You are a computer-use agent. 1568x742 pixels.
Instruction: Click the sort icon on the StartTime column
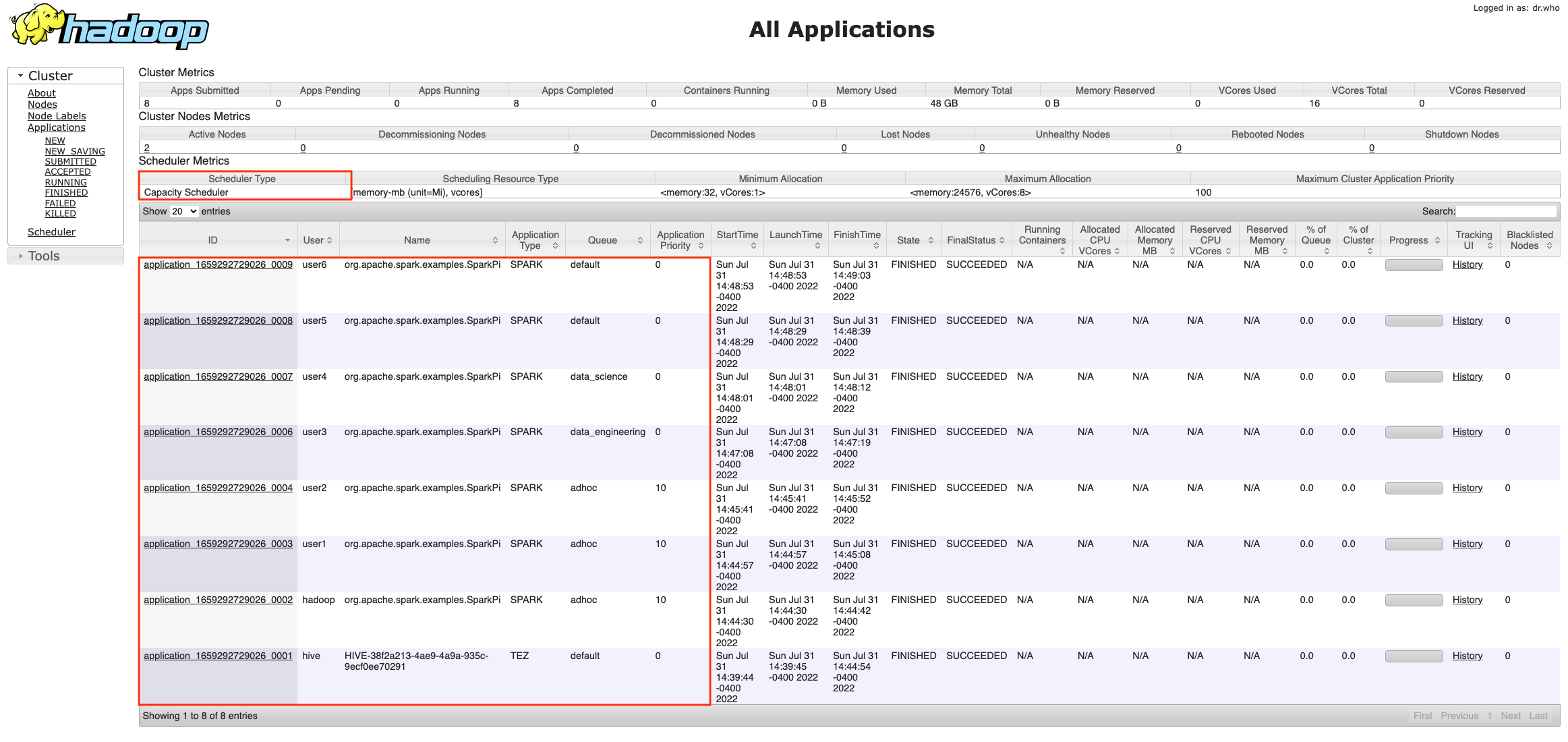(755, 246)
